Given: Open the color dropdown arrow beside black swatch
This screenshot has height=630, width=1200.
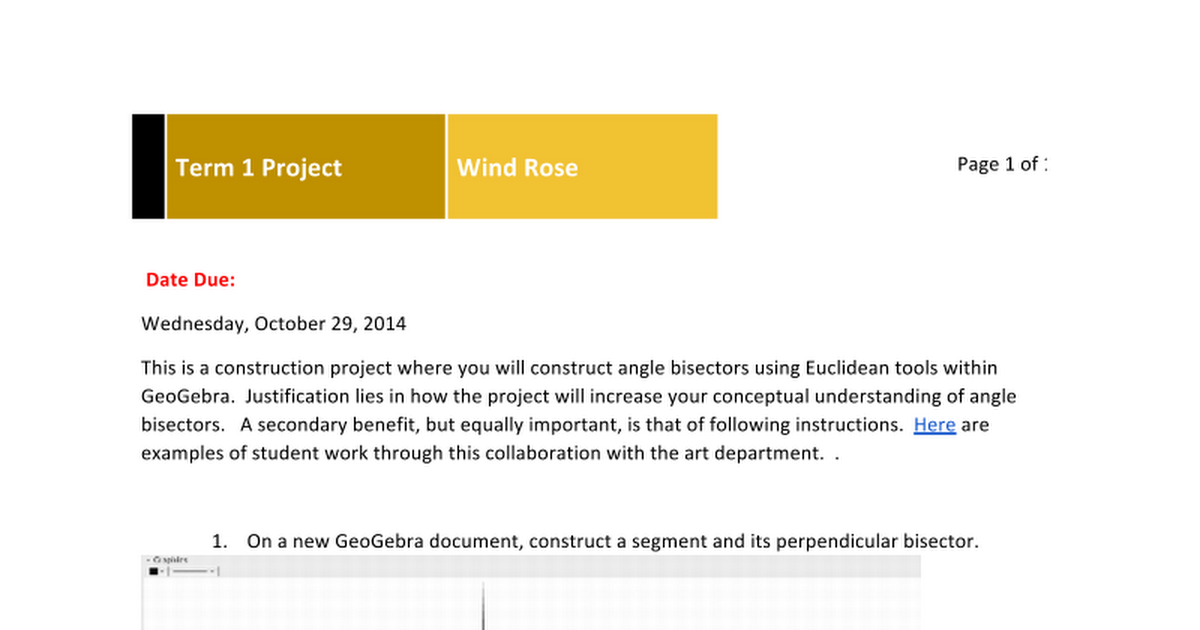Looking at the screenshot, I should (x=162, y=571).
